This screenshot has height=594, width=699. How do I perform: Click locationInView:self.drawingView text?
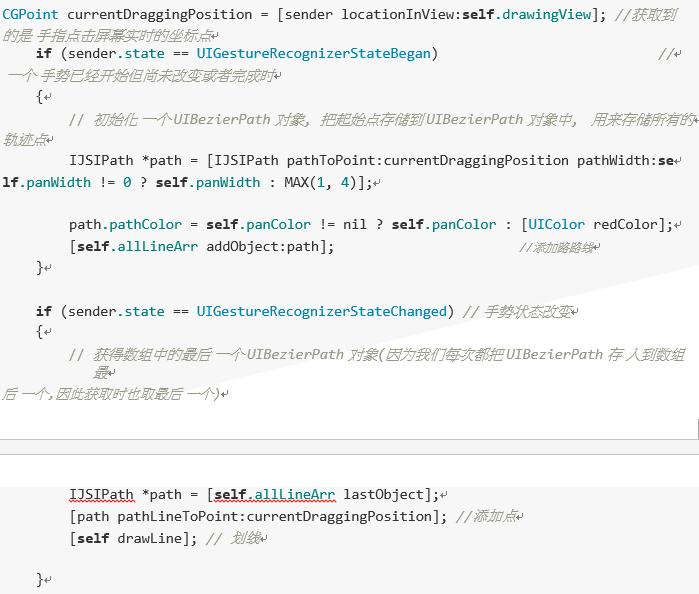(466, 15)
